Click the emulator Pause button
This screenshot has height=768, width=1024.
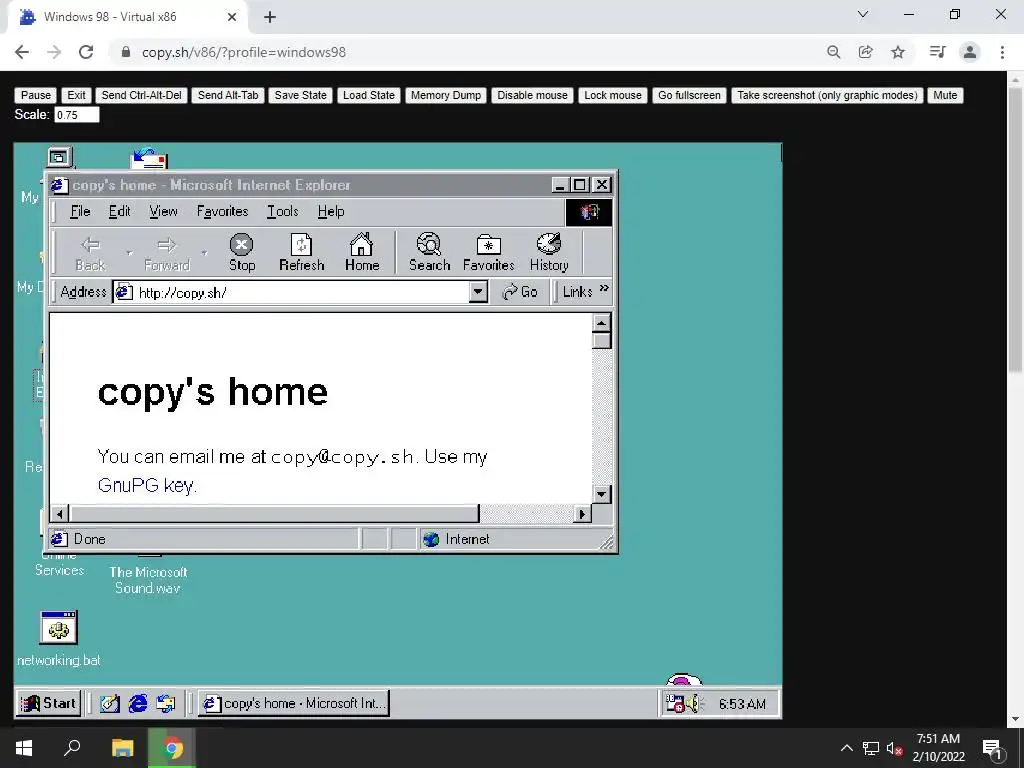coord(36,95)
